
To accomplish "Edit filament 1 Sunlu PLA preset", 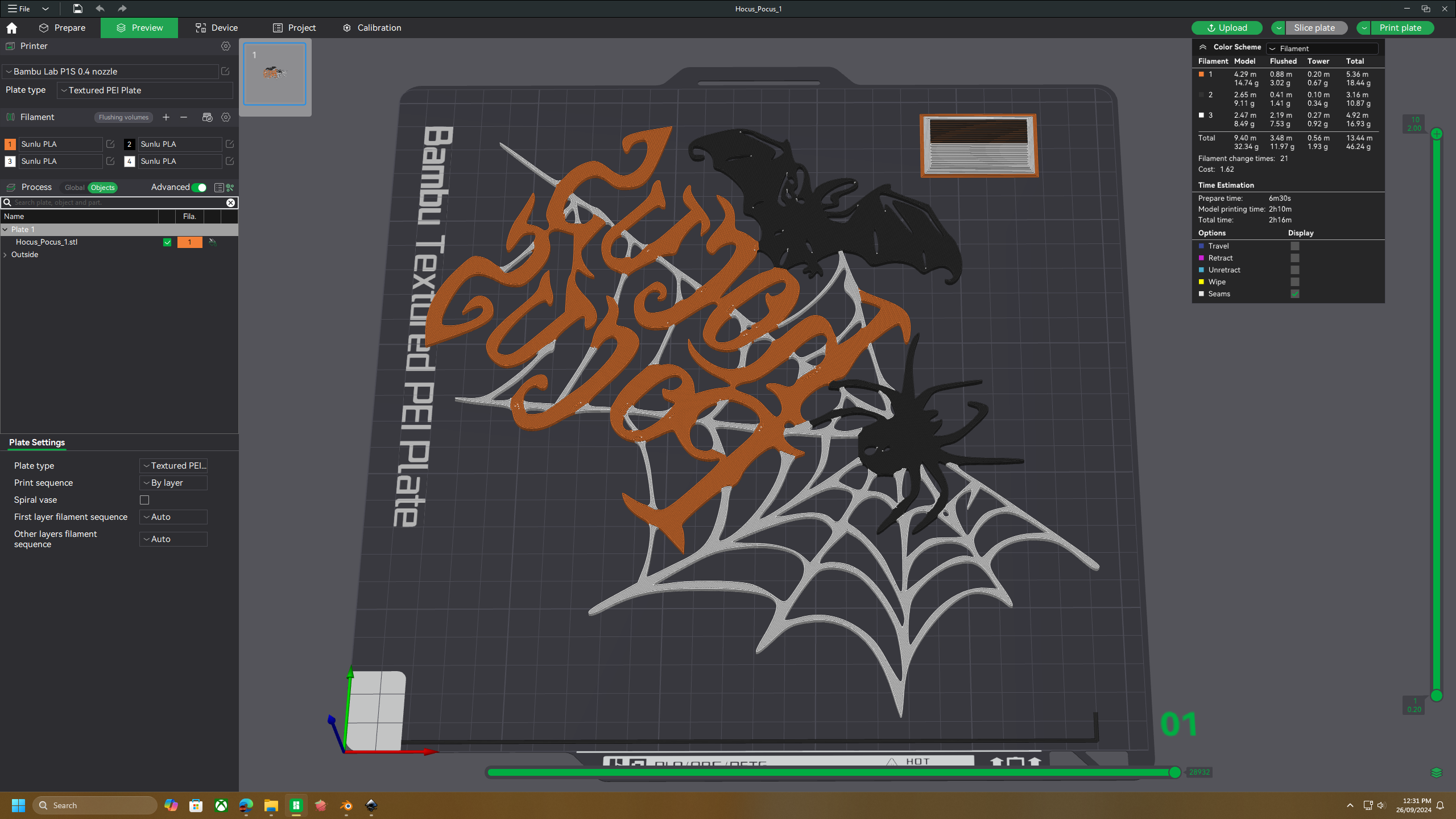I will 110,144.
